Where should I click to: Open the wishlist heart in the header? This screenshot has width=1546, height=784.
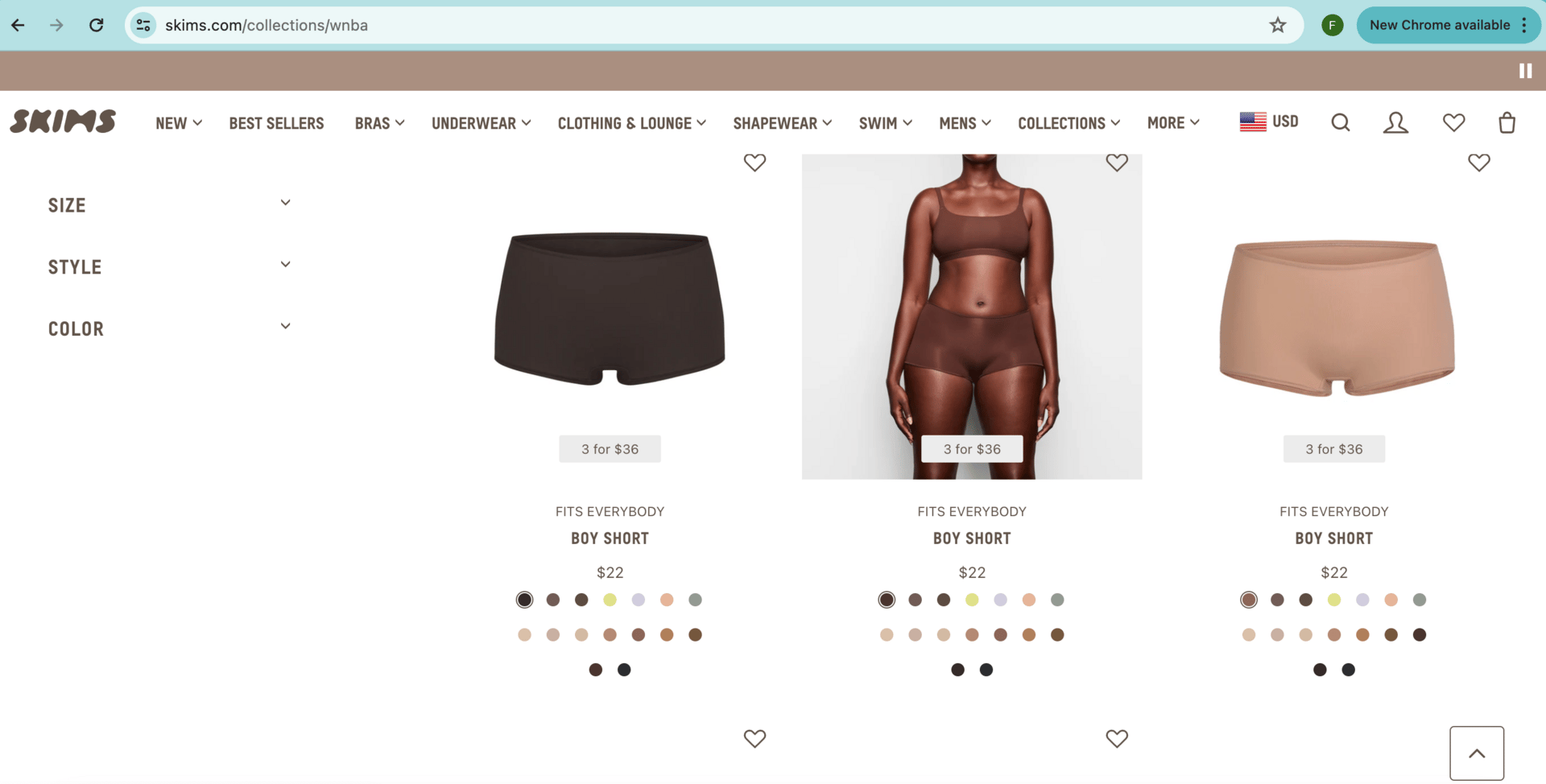[1453, 122]
